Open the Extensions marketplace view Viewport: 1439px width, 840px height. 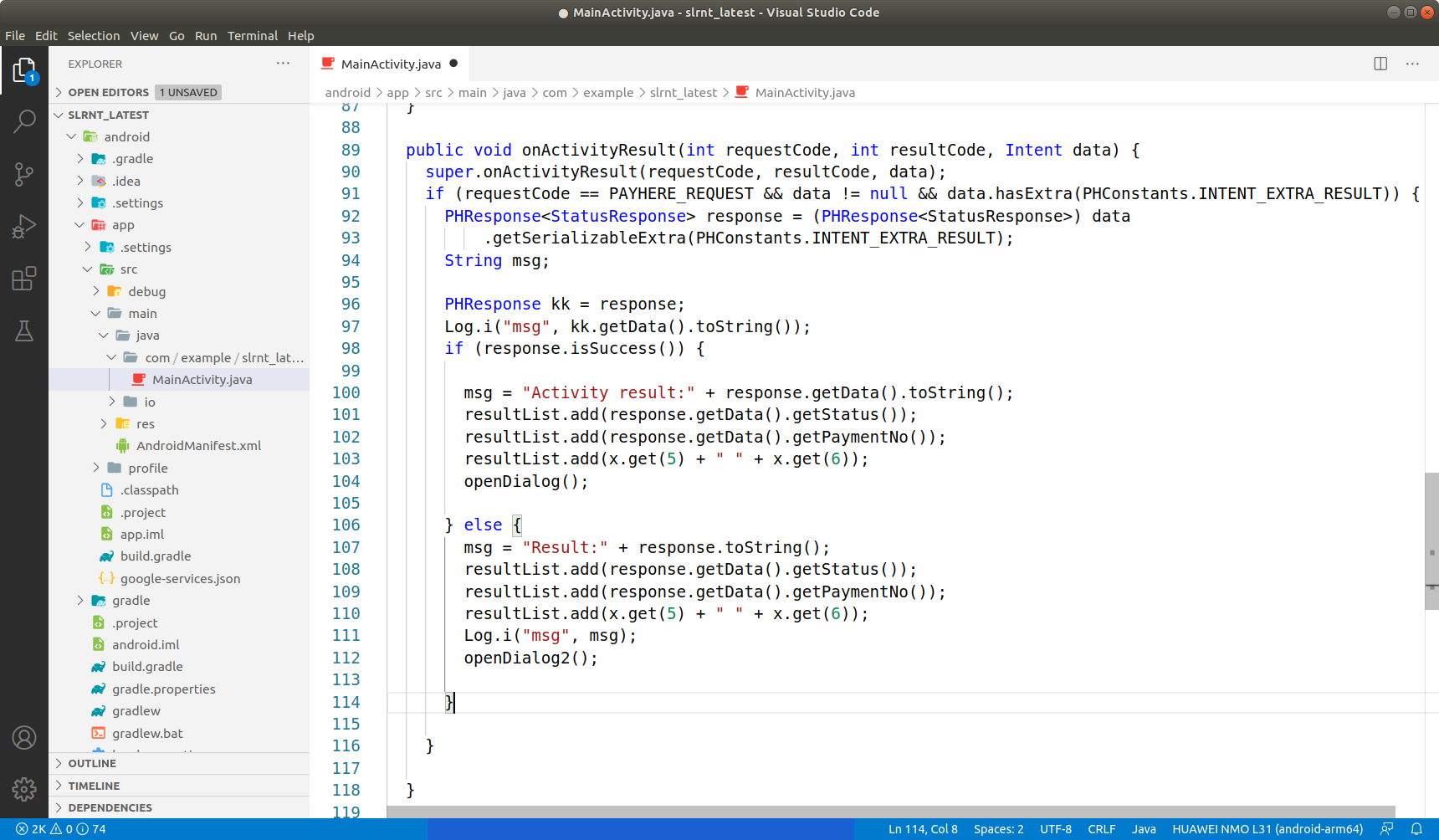(x=24, y=279)
